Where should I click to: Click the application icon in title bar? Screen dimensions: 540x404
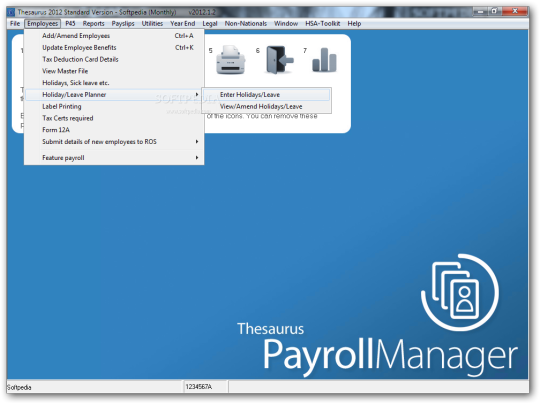[x=11, y=12]
